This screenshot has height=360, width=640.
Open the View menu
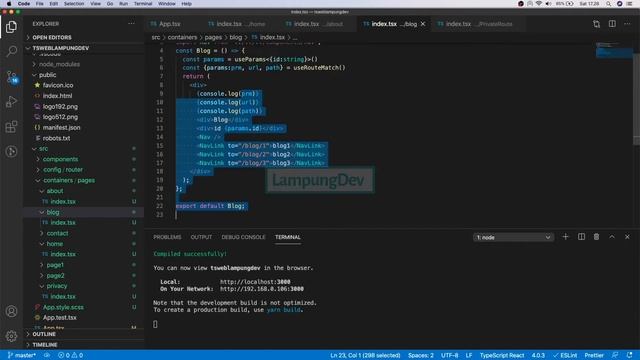(x=95, y=4)
